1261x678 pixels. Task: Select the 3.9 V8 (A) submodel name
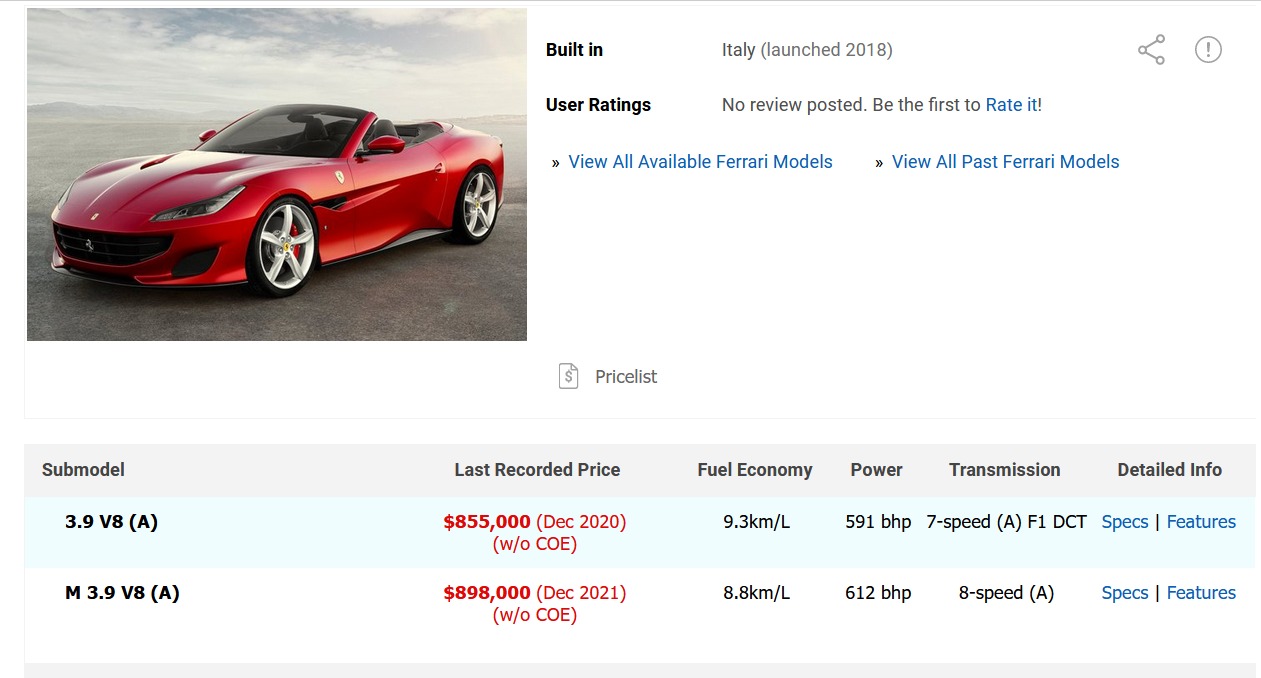click(111, 522)
